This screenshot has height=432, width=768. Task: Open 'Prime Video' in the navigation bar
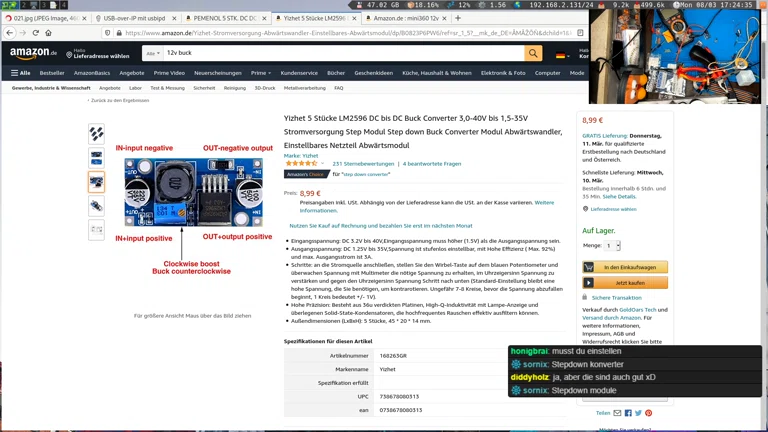[169, 73]
